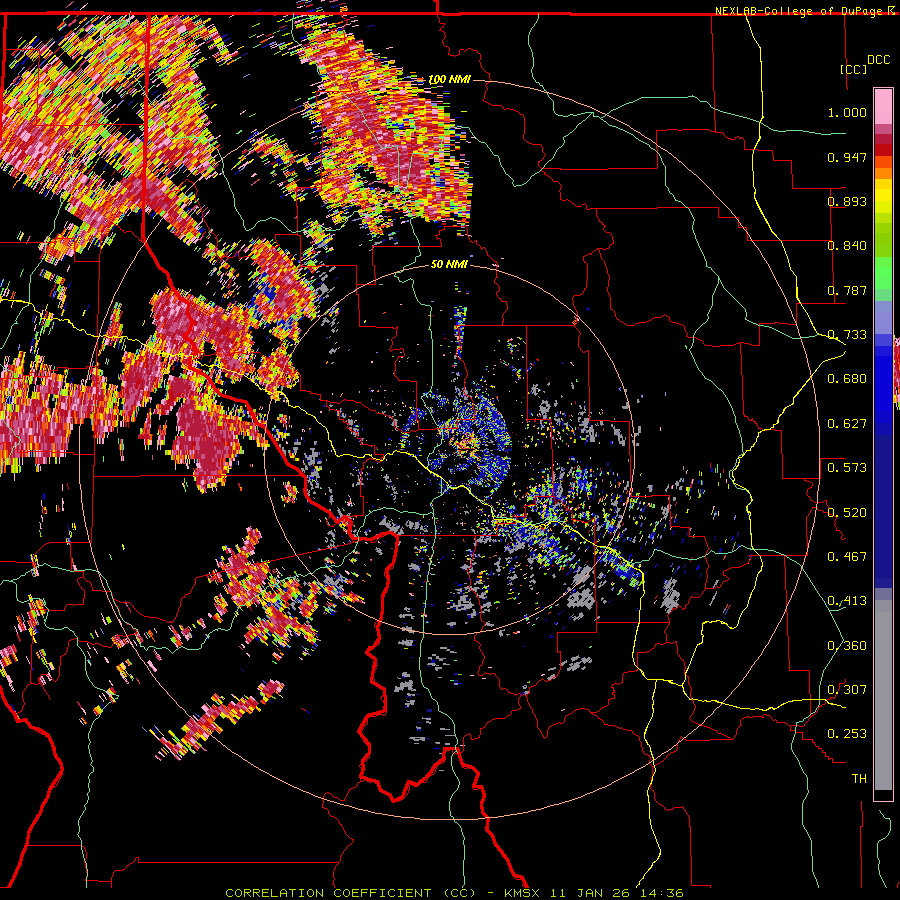Click the 0.413 color scale value
Image resolution: width=900 pixels, height=900 pixels.
[847, 601]
